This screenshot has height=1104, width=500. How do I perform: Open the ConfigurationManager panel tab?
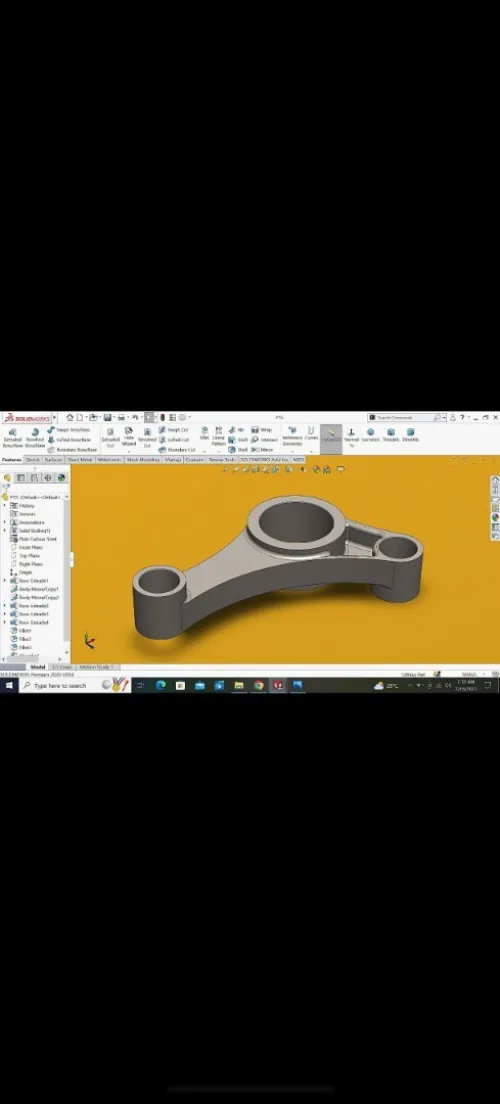[34, 477]
